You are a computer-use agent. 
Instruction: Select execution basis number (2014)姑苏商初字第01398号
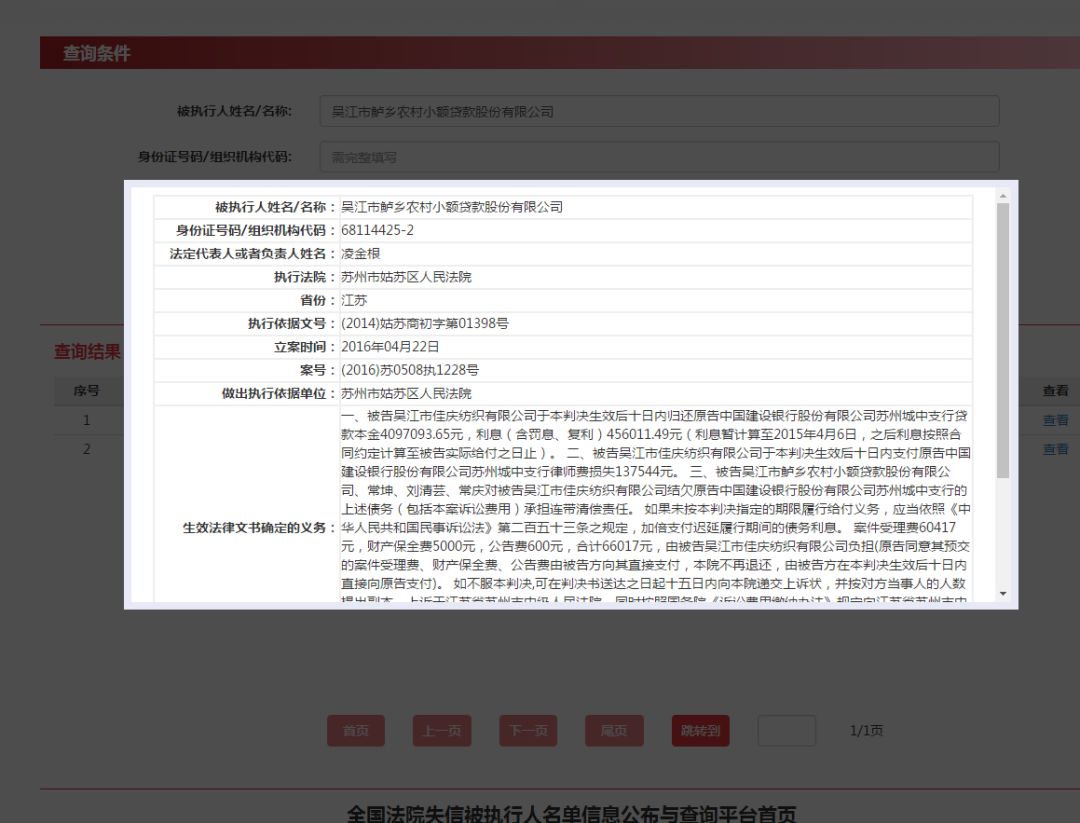425,323
